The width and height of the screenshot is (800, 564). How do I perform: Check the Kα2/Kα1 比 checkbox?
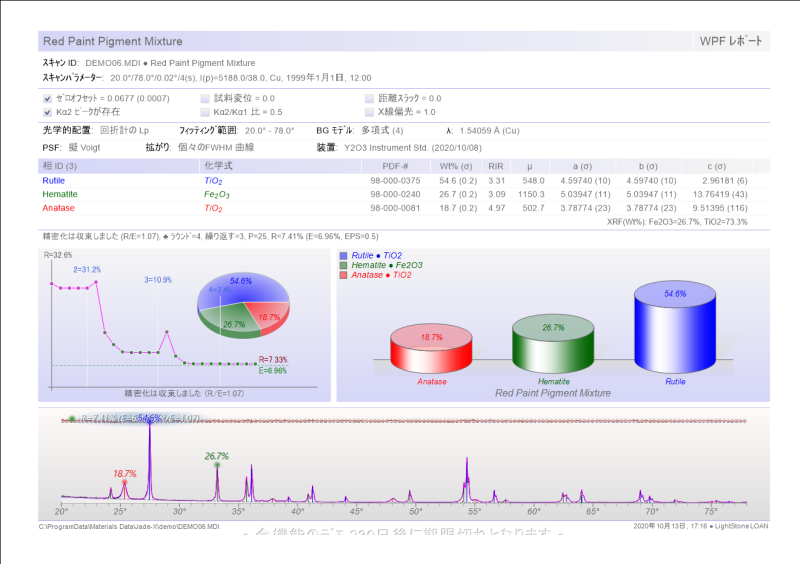point(205,112)
